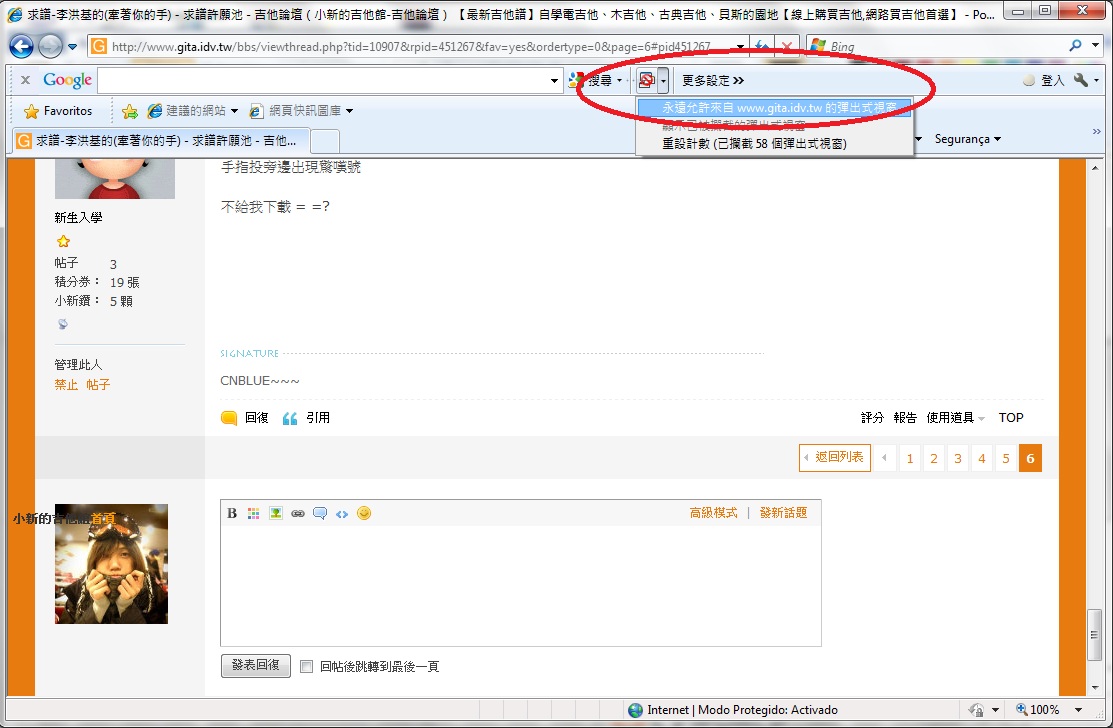This screenshot has width=1113, height=728.
Task: Click the 禁止 link
Action: [x=66, y=385]
